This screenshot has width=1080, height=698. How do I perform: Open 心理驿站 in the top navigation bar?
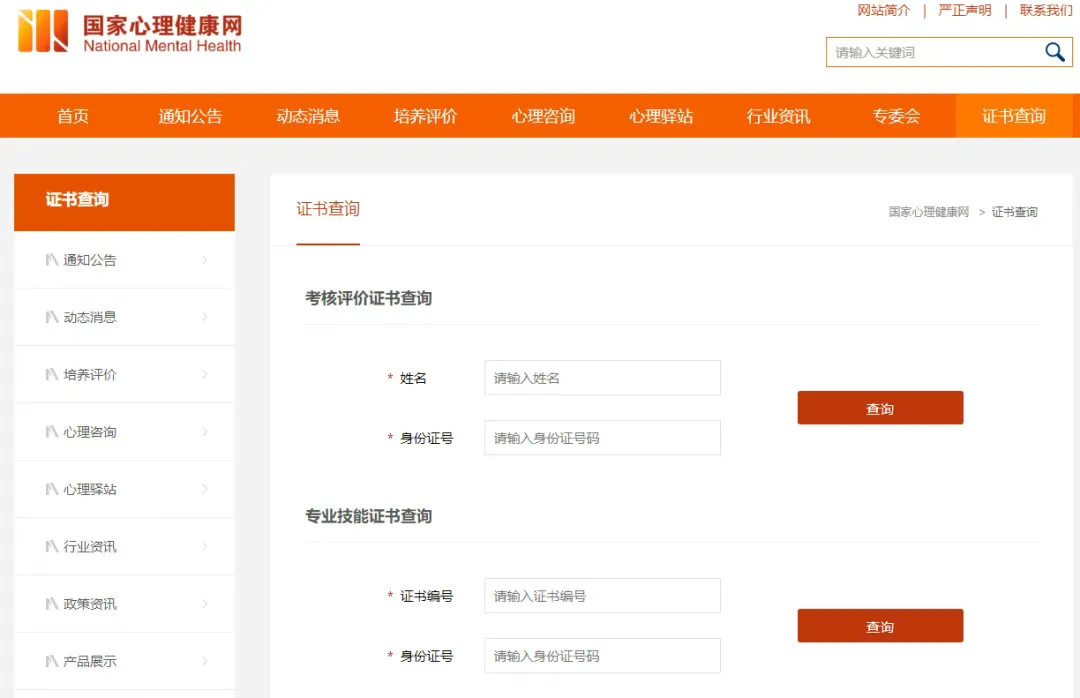(x=661, y=116)
